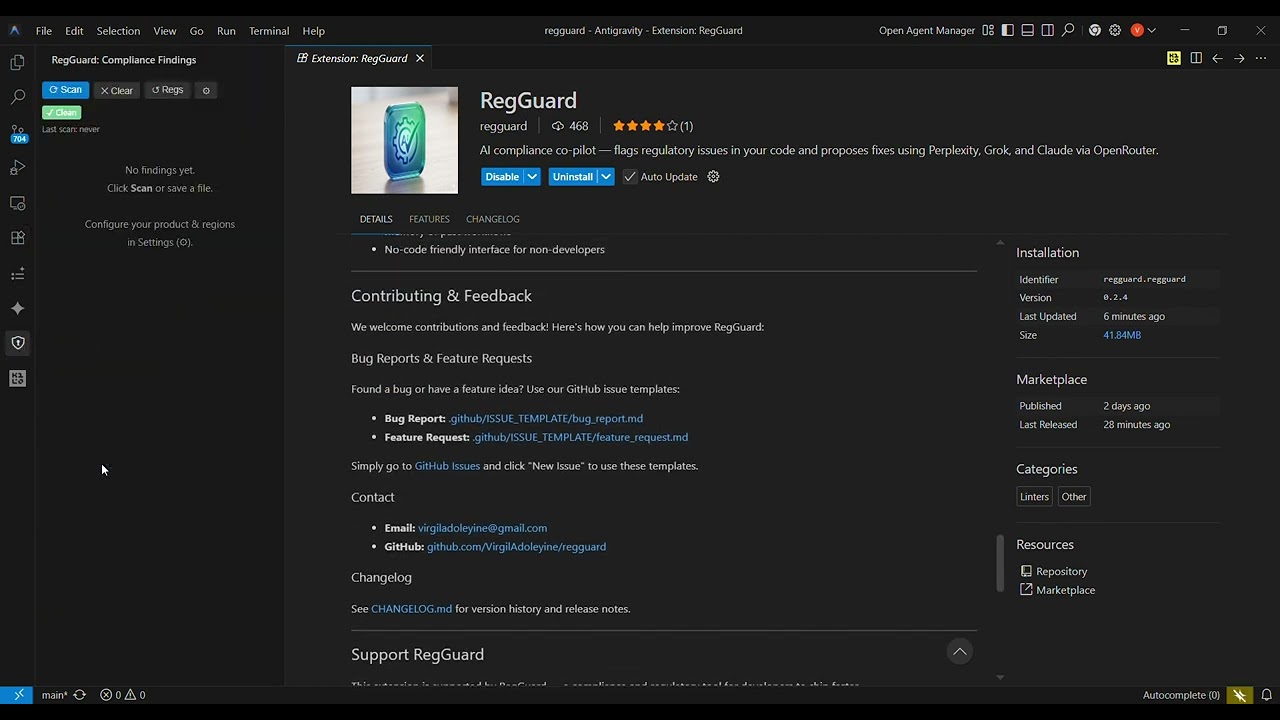Viewport: 1280px width, 720px height.
Task: Open the sparkle list view in activity bar
Action: (x=17, y=273)
